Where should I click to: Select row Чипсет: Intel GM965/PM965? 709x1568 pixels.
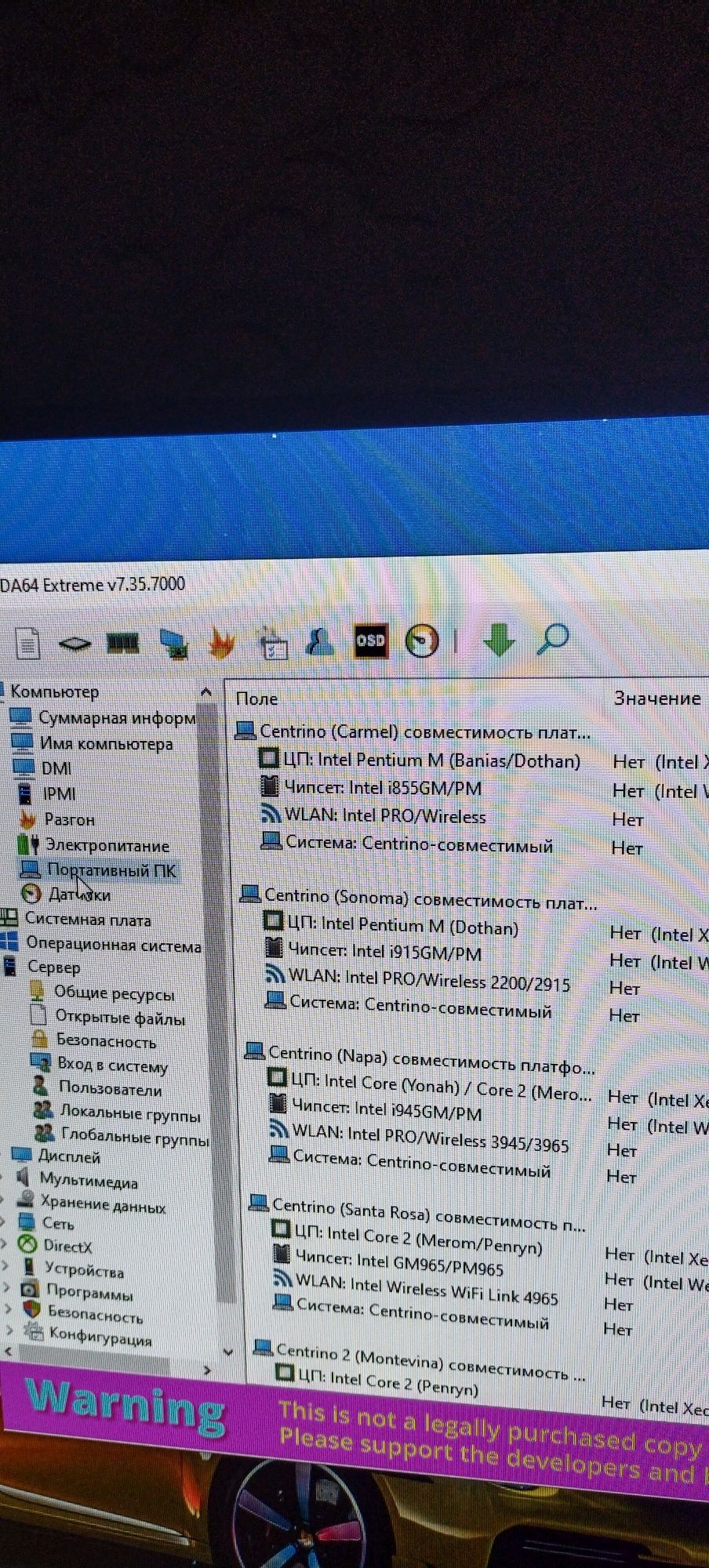click(x=389, y=1261)
